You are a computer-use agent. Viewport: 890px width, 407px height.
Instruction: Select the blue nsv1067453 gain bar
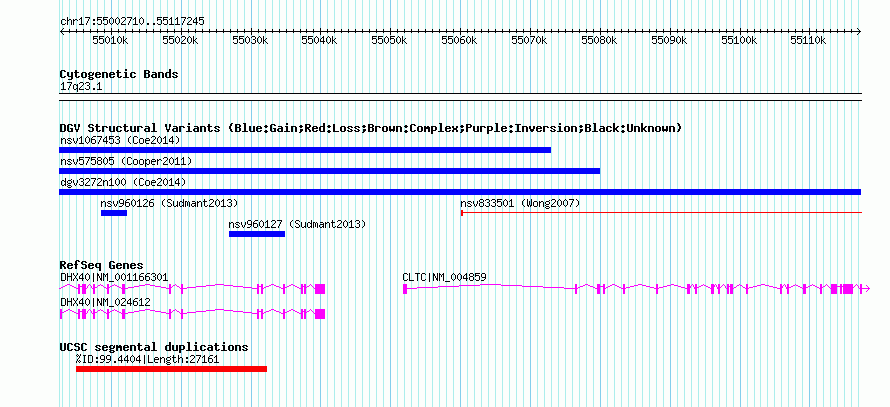(x=305, y=150)
